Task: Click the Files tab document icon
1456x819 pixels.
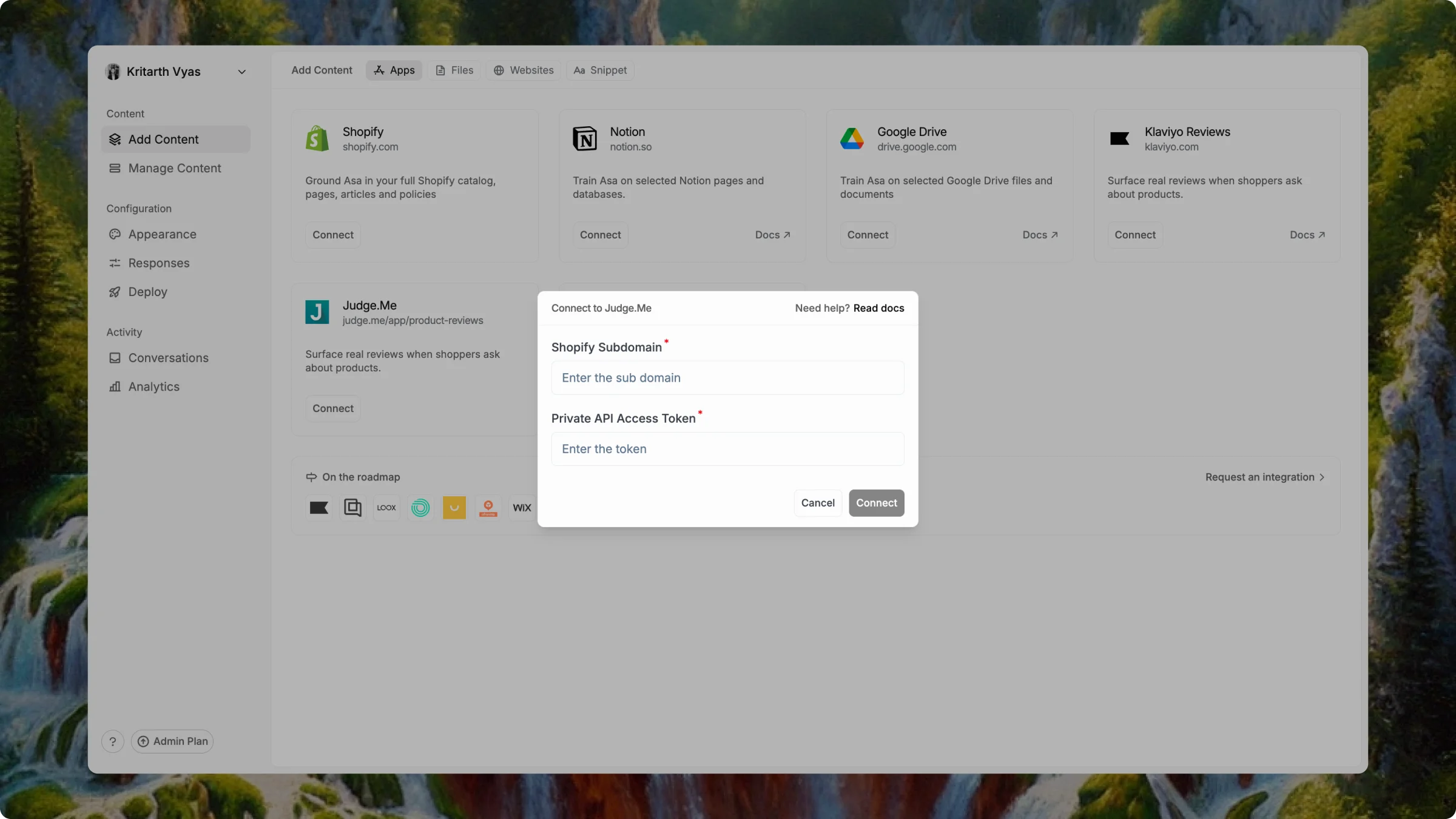Action: 440,70
